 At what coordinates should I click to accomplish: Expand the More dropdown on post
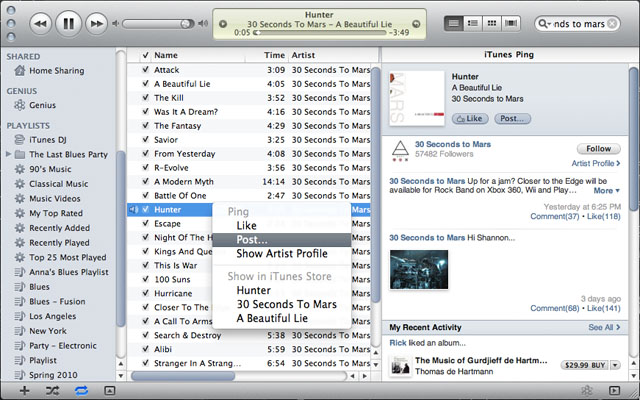pyautogui.click(x=607, y=191)
